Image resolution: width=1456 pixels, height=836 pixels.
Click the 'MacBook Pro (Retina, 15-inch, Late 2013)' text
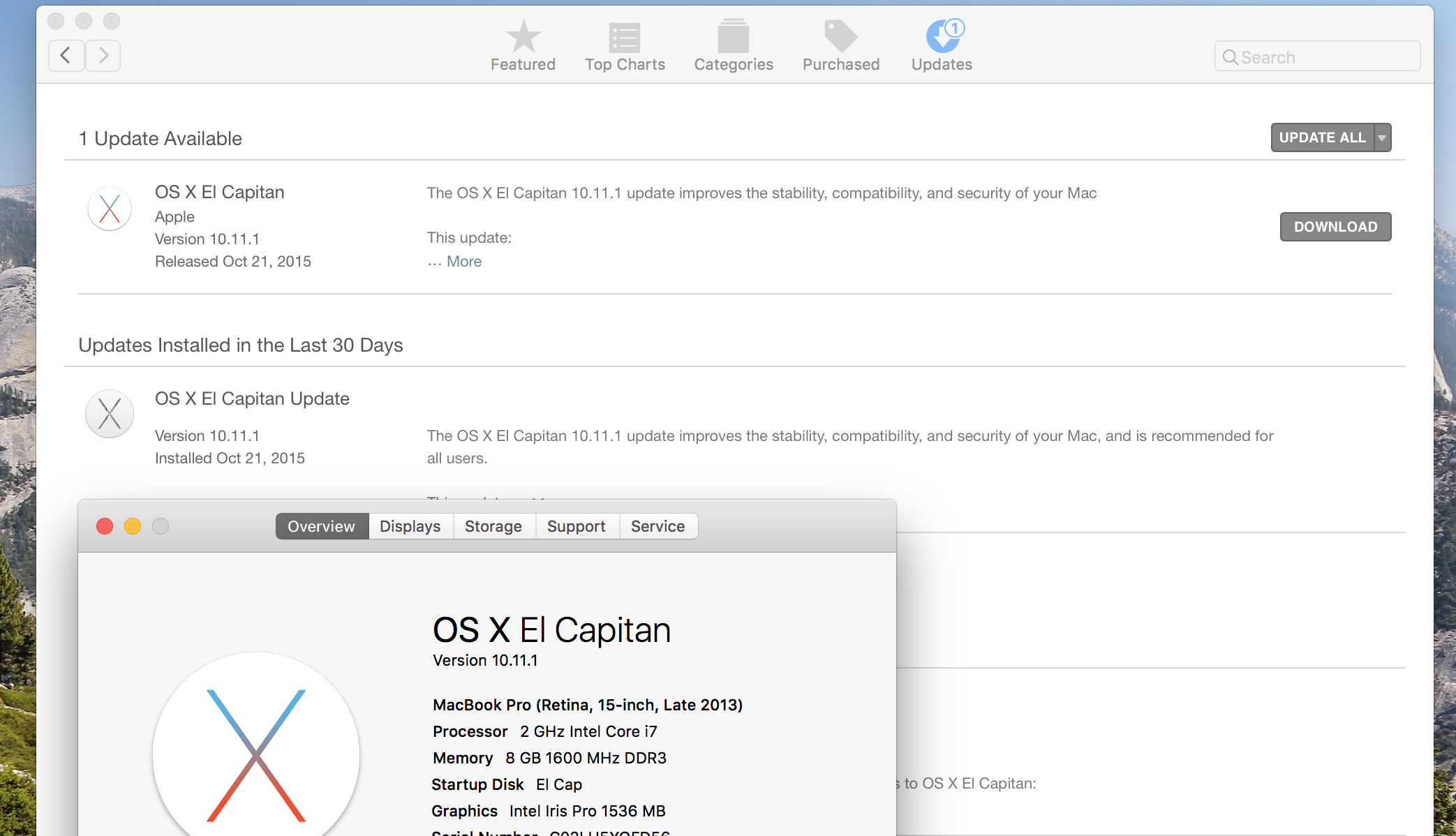(x=588, y=705)
